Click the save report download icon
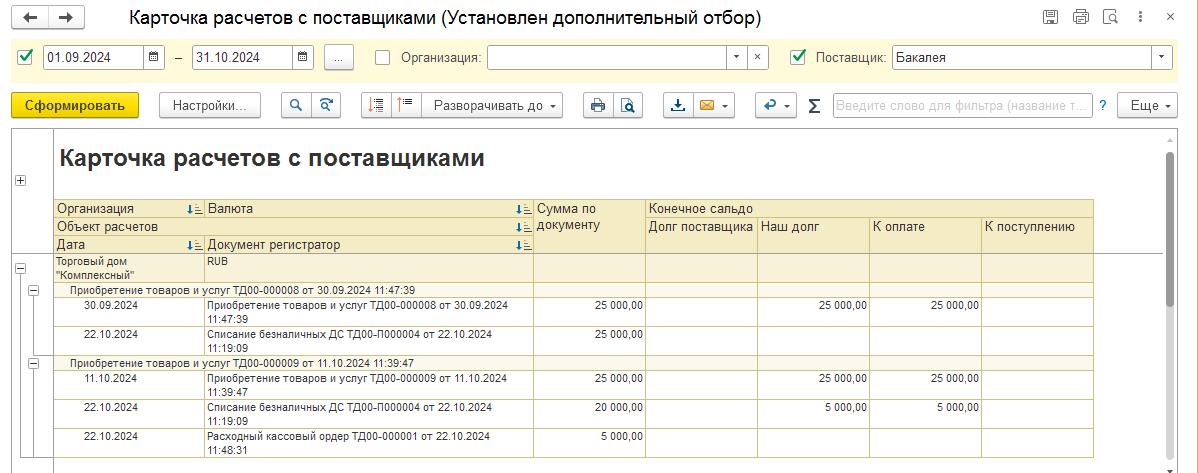The height and width of the screenshot is (473, 1198). pos(678,105)
